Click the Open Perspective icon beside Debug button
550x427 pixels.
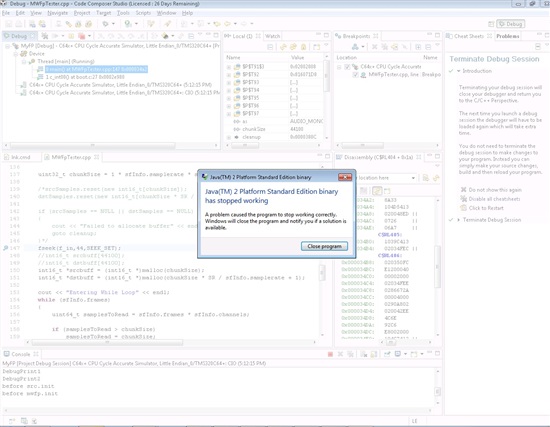tap(491, 24)
